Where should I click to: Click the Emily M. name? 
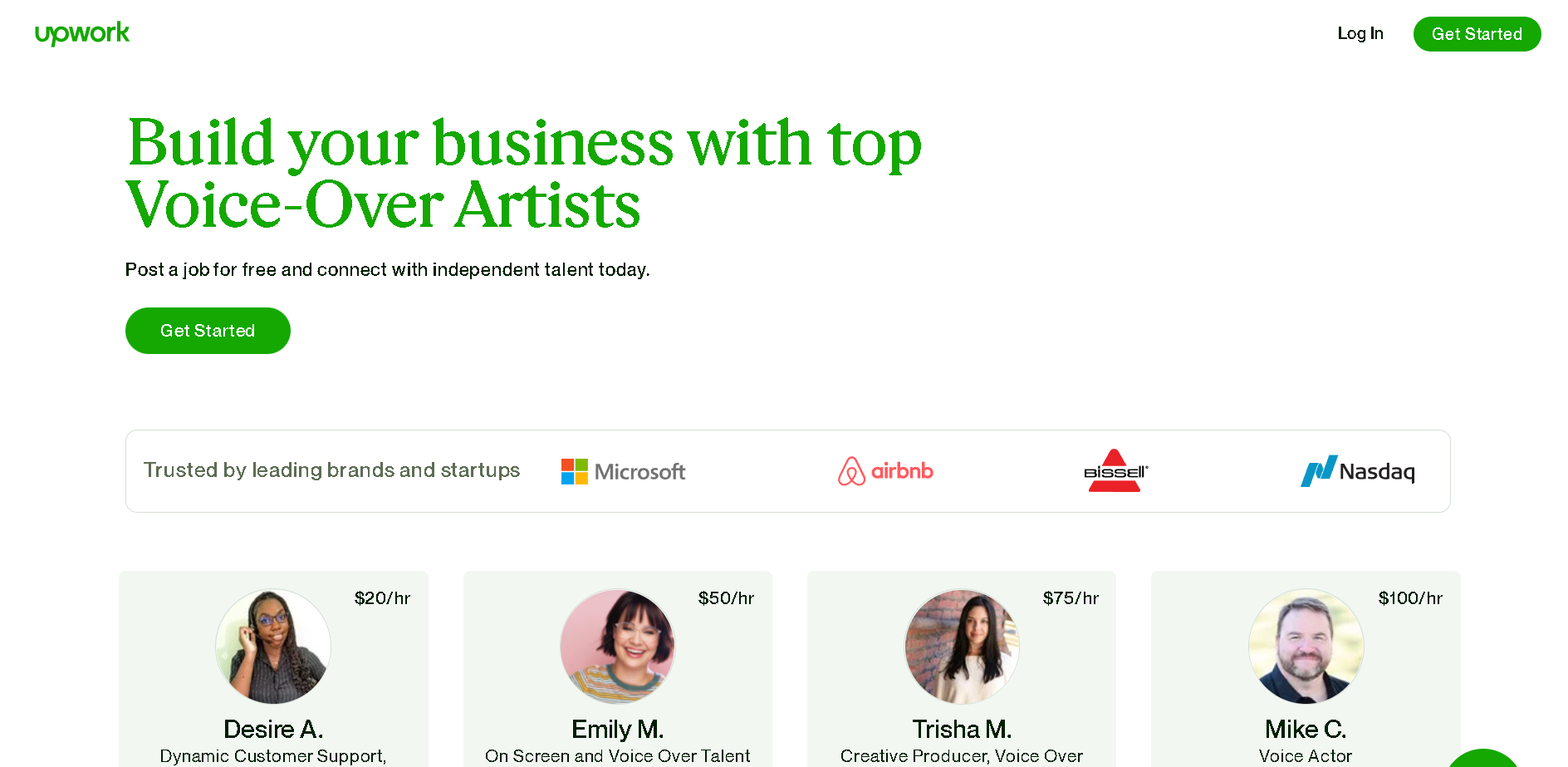pos(618,729)
